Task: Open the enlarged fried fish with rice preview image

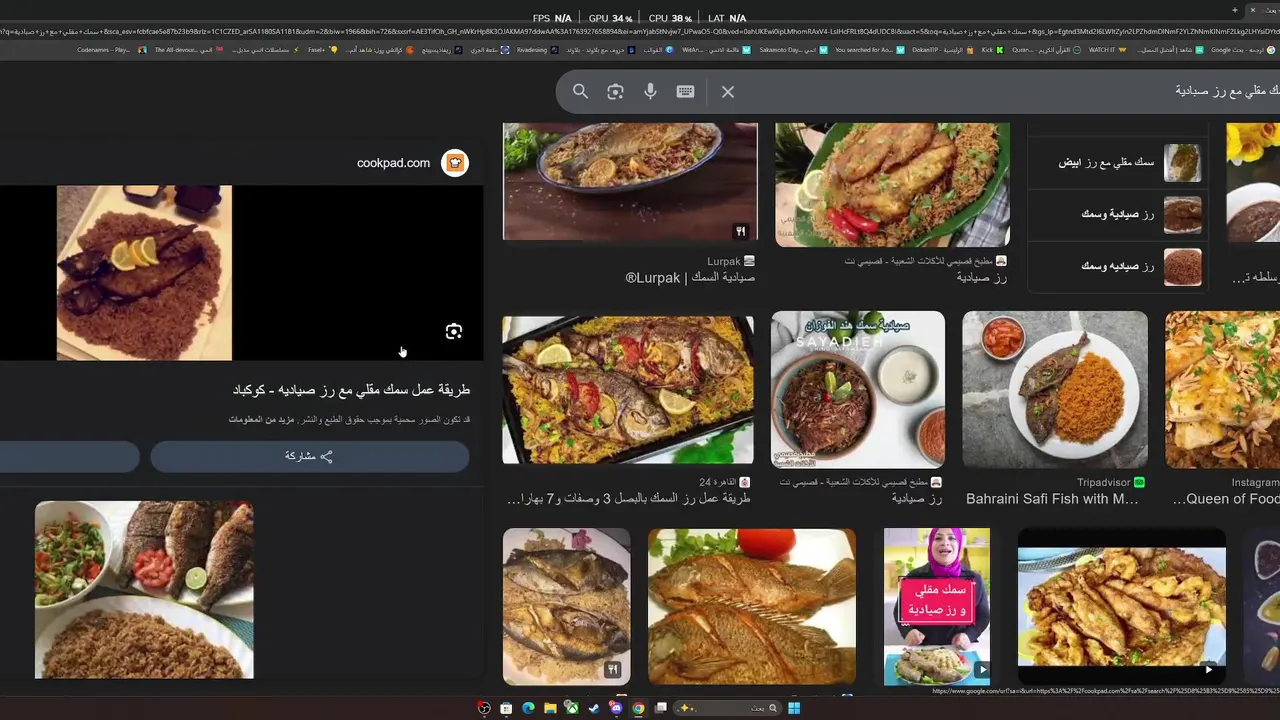Action: pyautogui.click(x=144, y=273)
